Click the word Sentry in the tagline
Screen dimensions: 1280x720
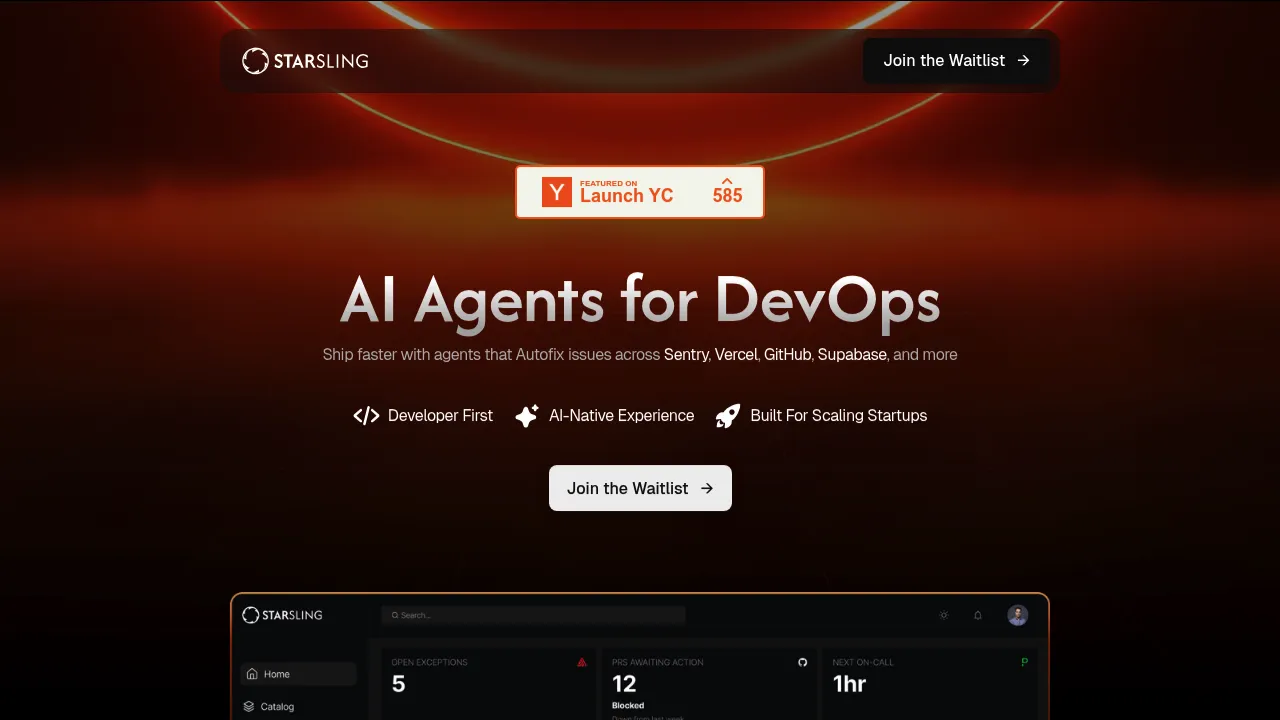coord(686,355)
